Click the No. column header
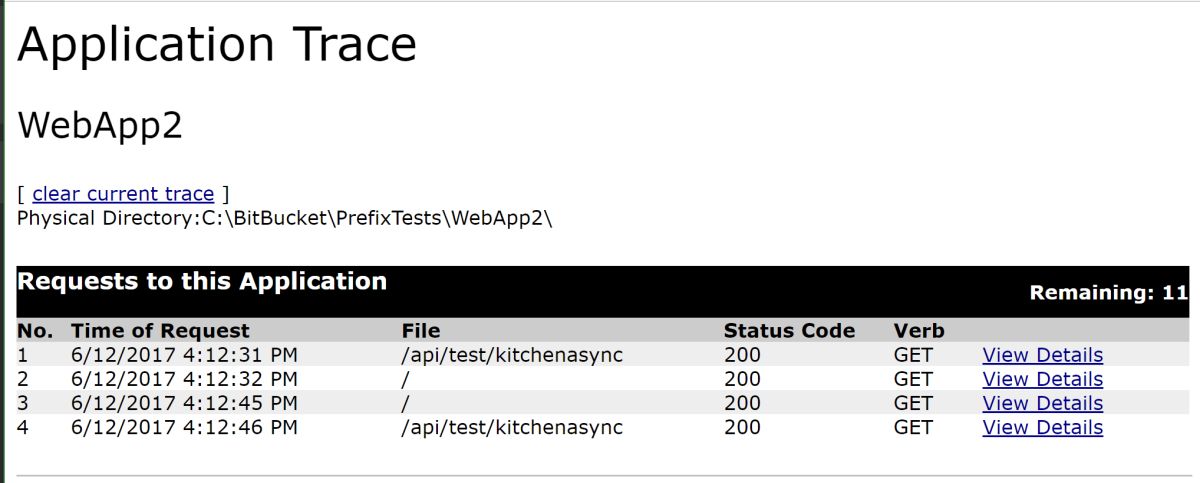The width and height of the screenshot is (1200, 483). point(34,331)
